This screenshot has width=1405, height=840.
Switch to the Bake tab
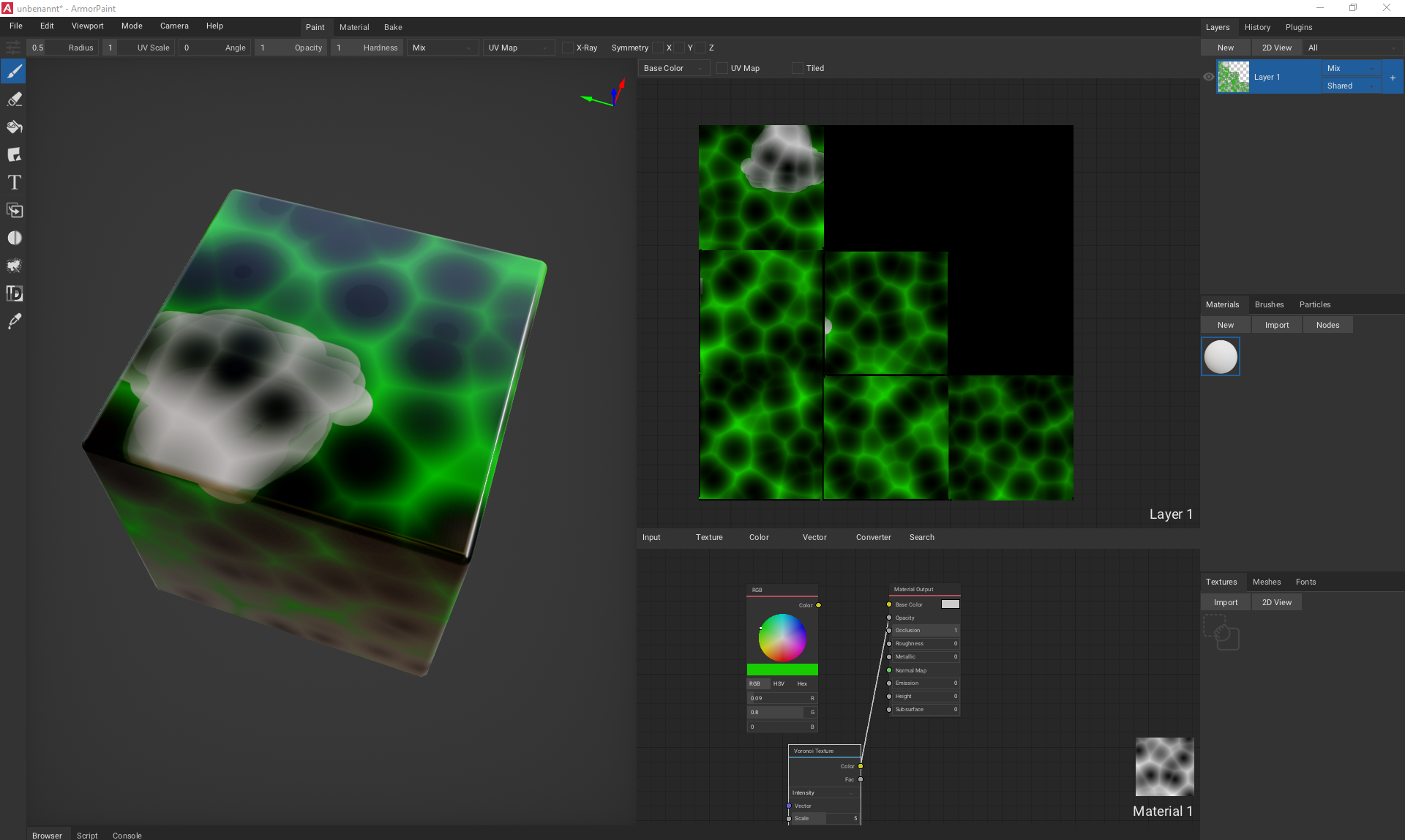click(x=393, y=27)
